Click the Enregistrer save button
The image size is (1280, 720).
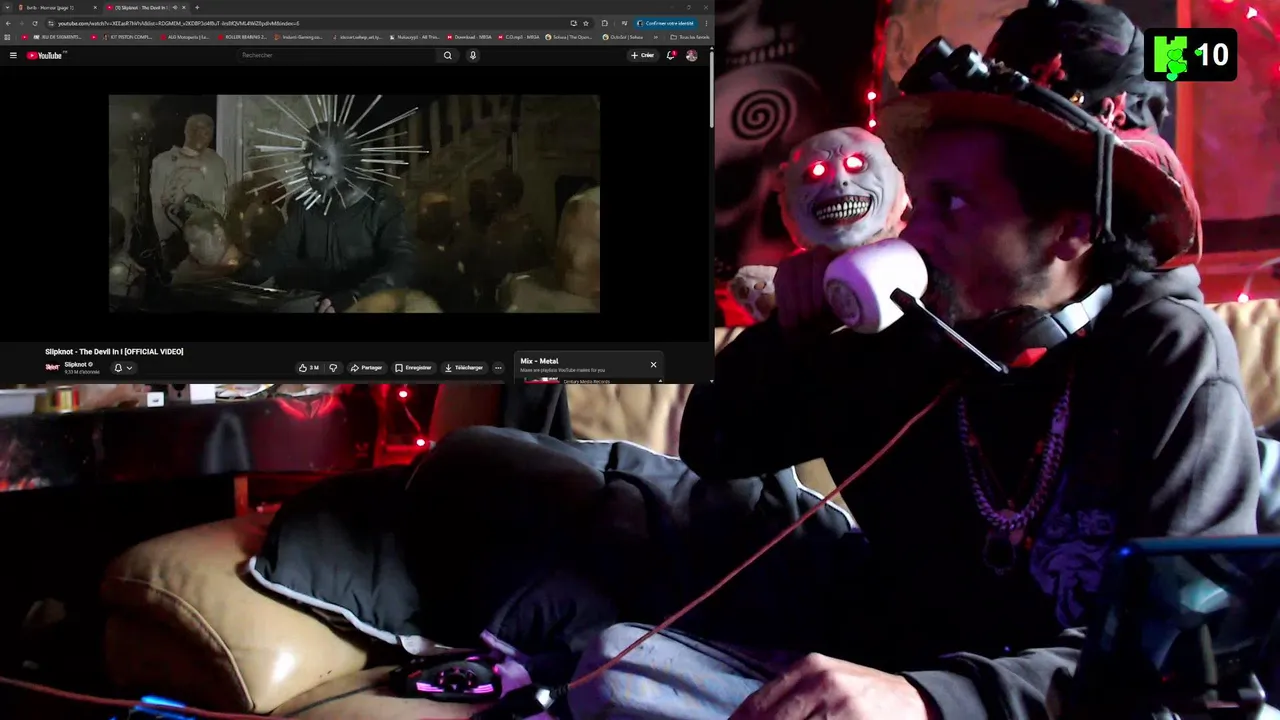coord(413,367)
